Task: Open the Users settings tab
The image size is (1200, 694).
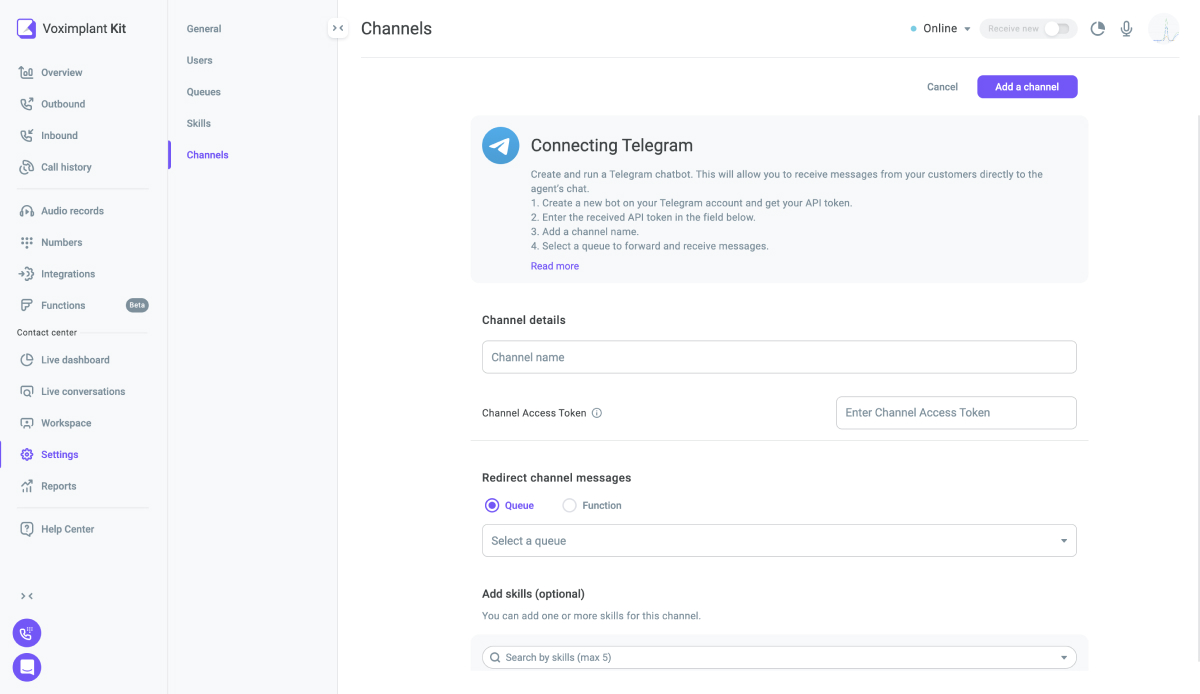Action: [200, 60]
